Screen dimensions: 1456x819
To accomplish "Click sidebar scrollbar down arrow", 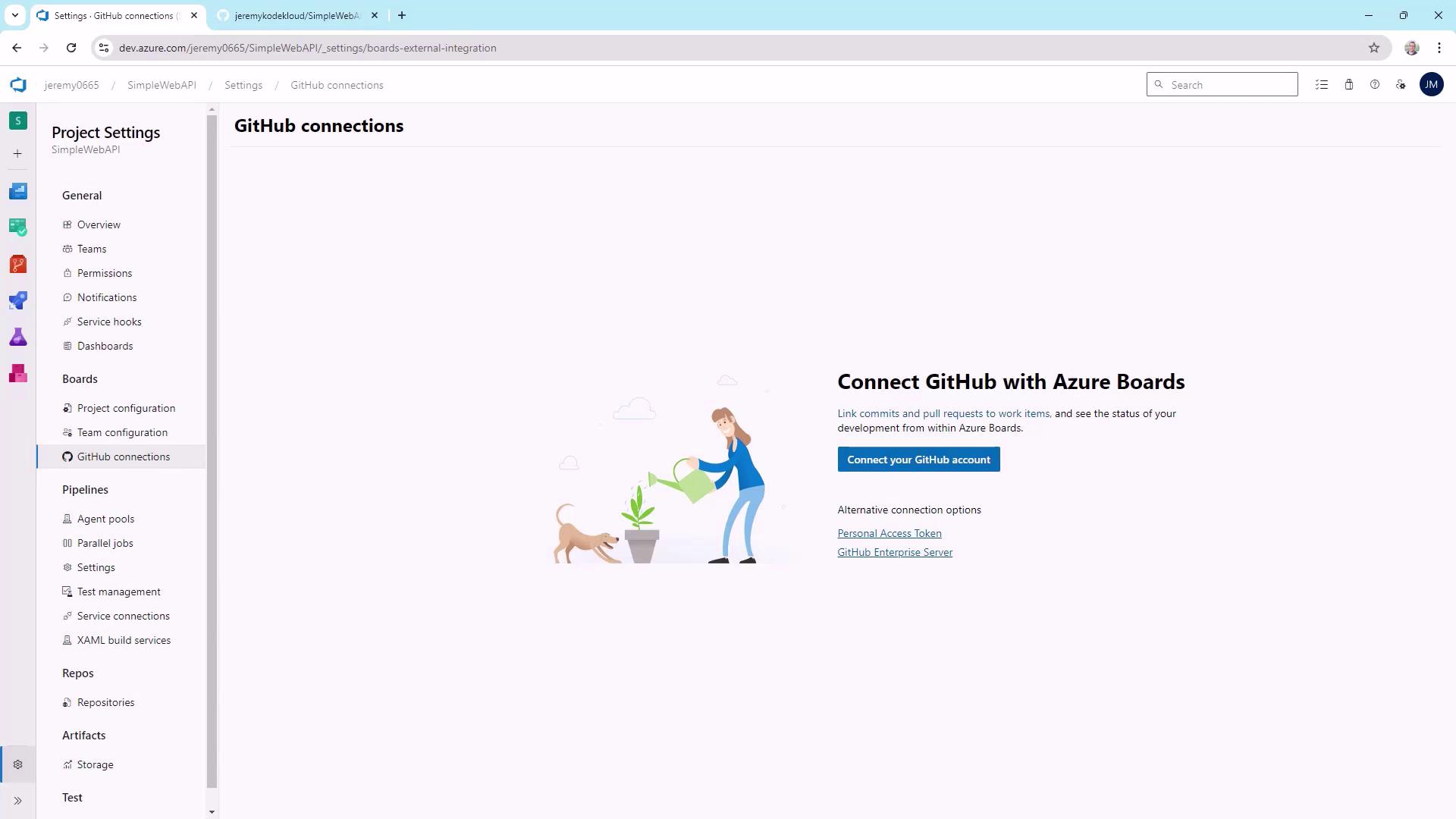I will pos(212,812).
